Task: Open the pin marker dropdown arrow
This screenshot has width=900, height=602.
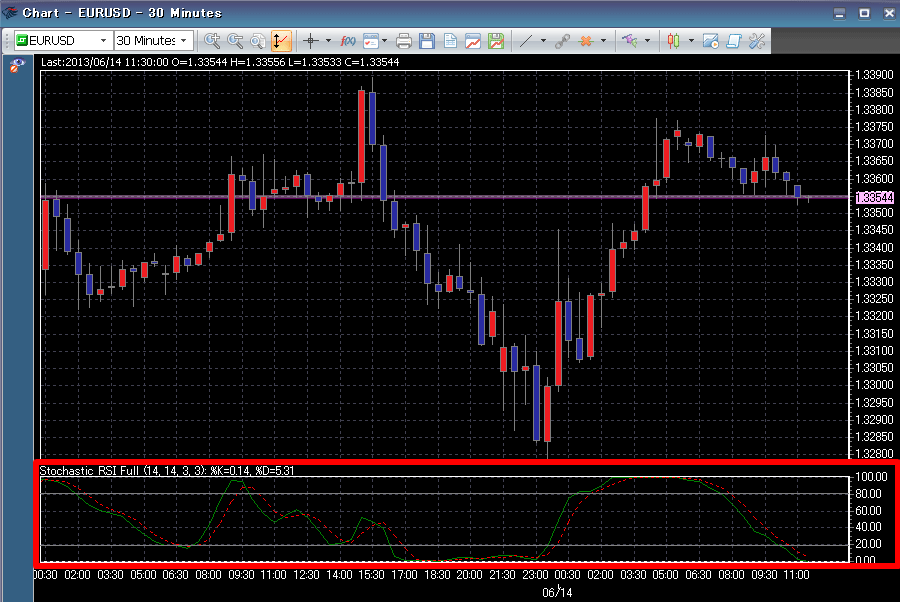Action: (x=647, y=41)
